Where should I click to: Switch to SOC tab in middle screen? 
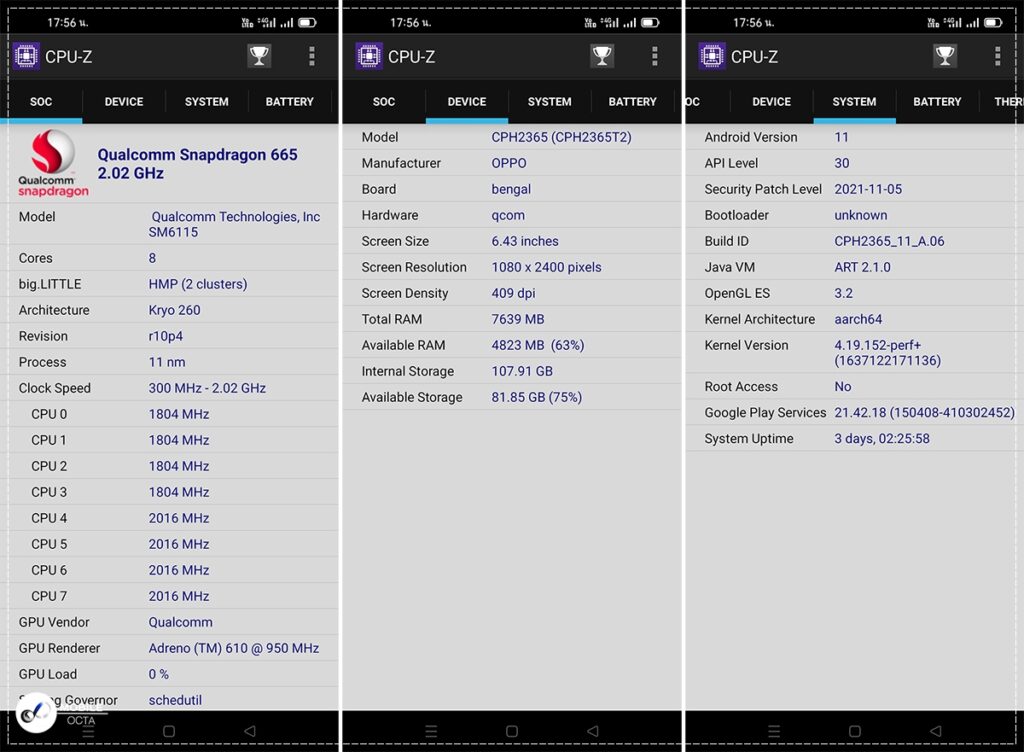(x=384, y=102)
